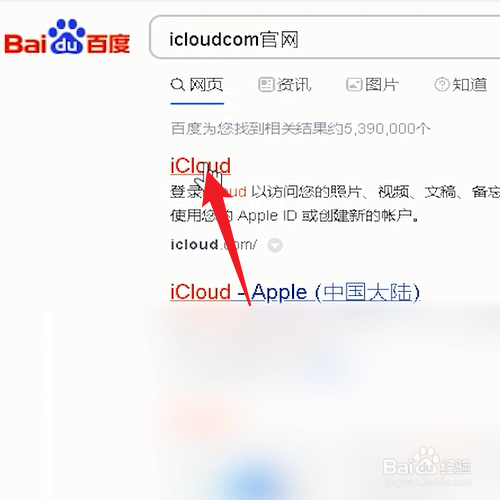This screenshot has width=500, height=500.
Task: Open the first iCloud result title link
Action: (200, 165)
